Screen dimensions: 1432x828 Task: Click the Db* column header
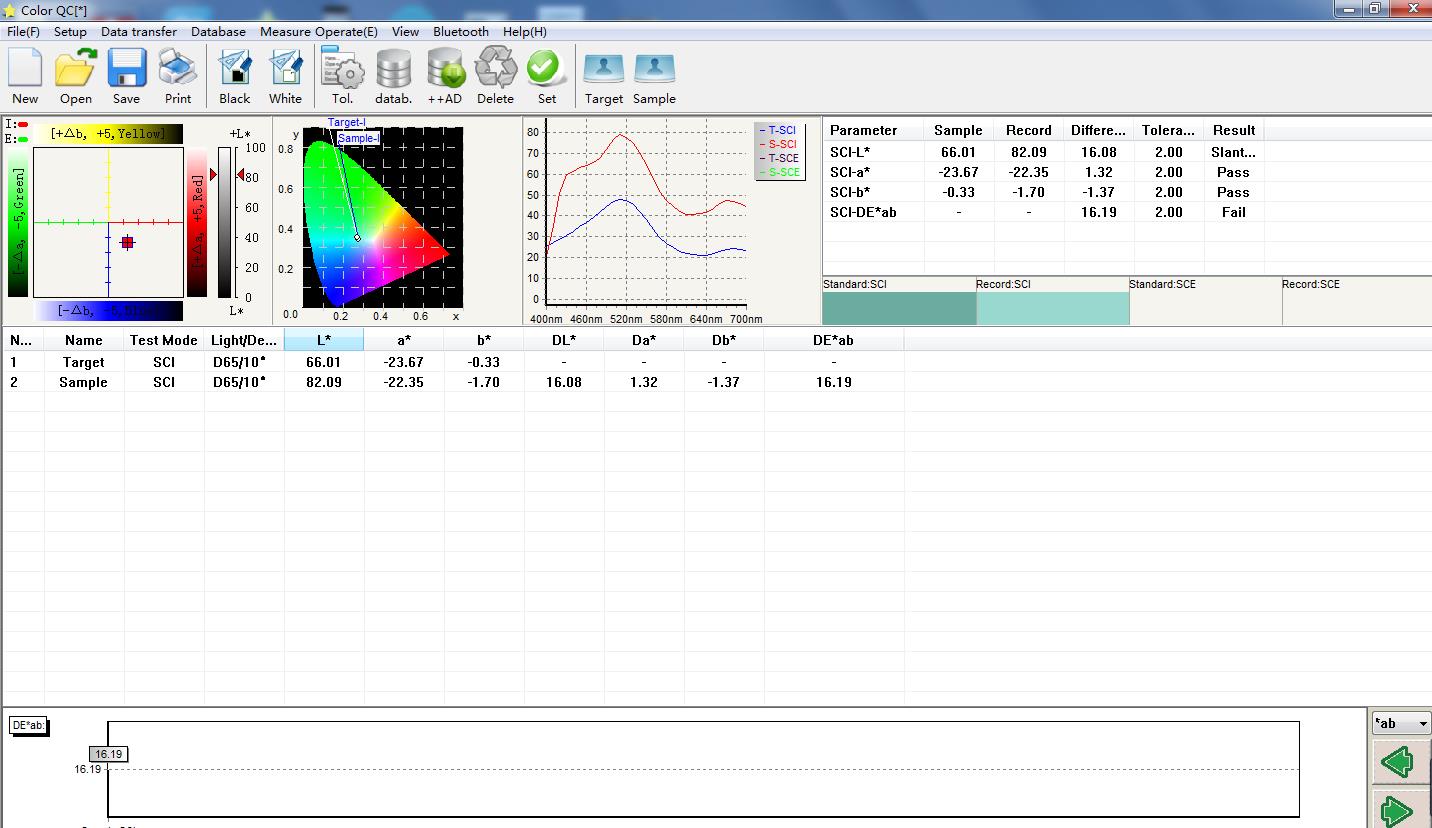click(724, 340)
